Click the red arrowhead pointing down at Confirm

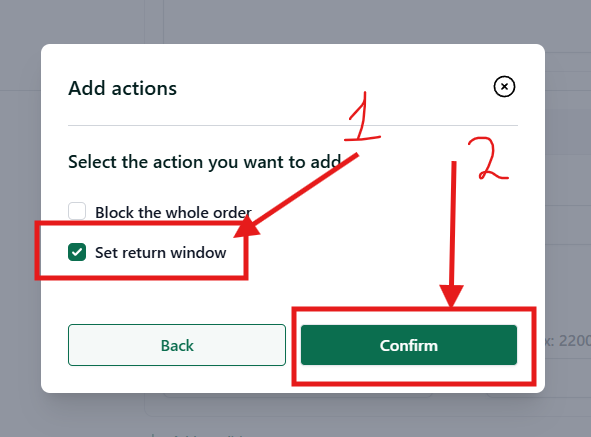(452, 296)
